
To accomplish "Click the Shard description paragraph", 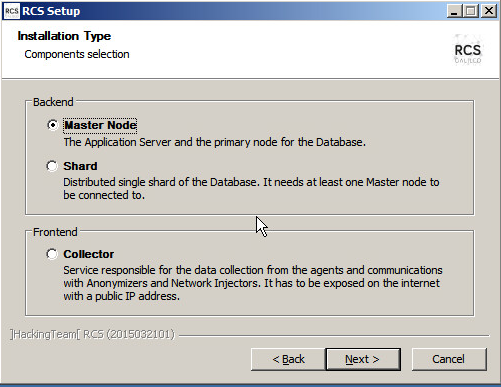I will coord(251,189).
